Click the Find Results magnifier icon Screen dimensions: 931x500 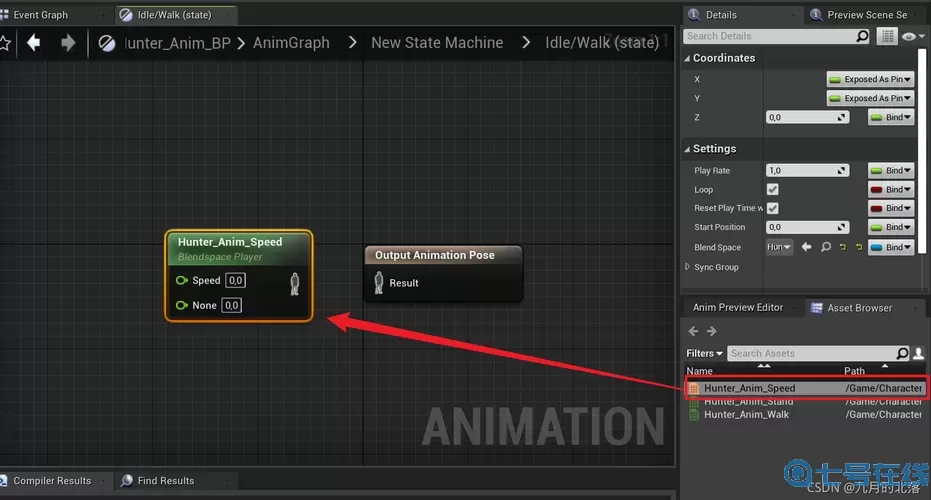(x=126, y=480)
